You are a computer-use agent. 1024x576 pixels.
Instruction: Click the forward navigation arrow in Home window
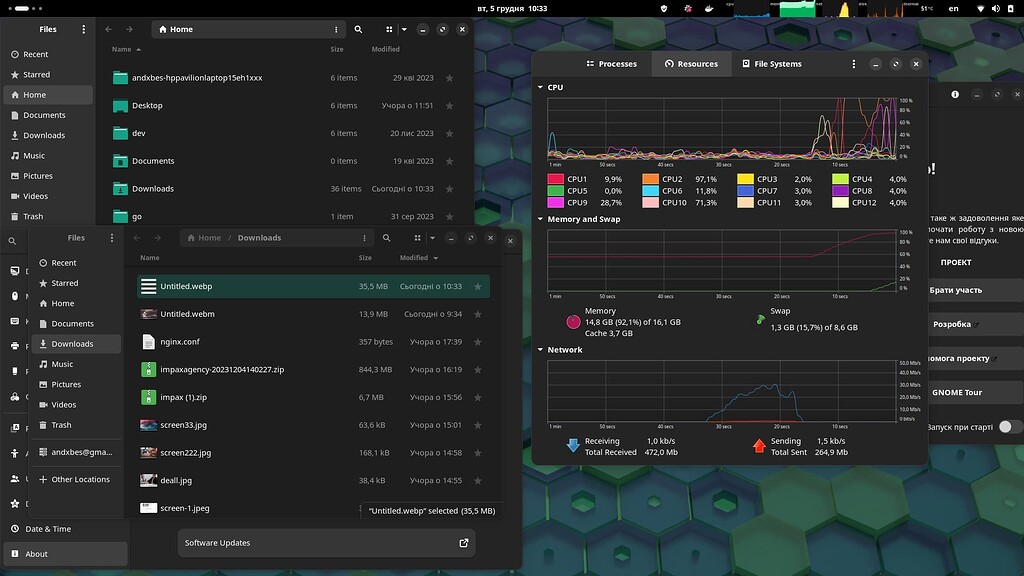click(x=127, y=29)
